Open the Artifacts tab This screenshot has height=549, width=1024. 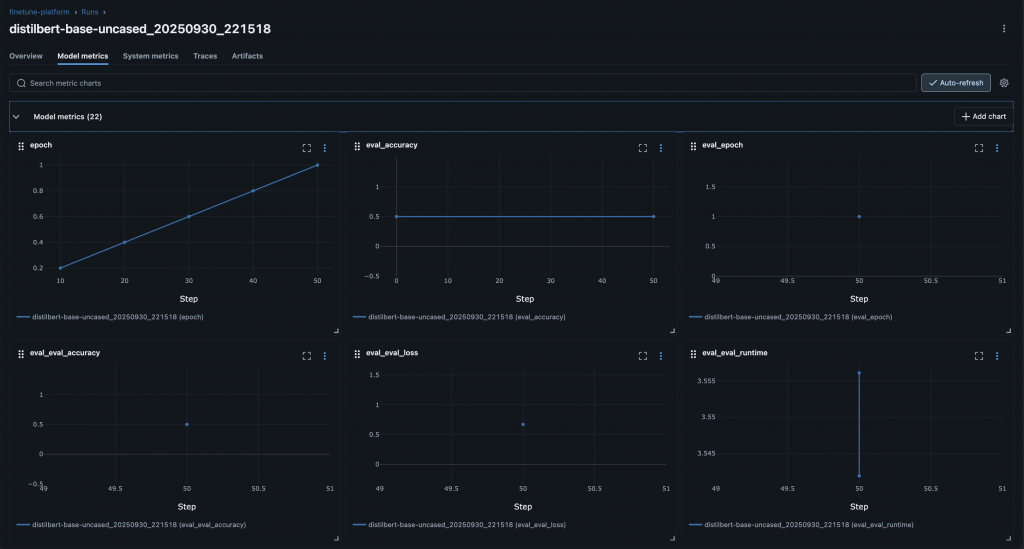[x=247, y=56]
